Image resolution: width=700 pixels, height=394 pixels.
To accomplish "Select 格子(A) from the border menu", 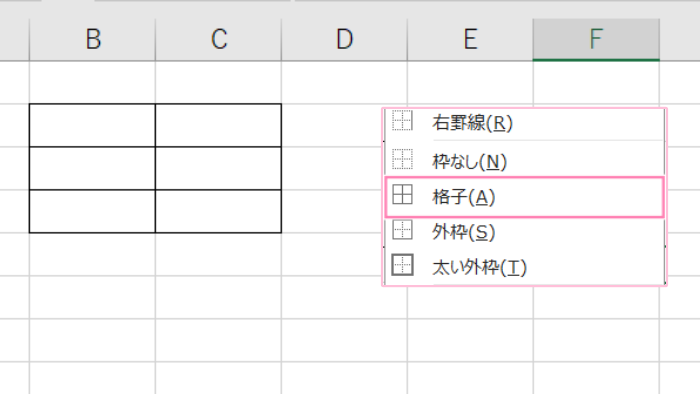I will (x=525, y=197).
